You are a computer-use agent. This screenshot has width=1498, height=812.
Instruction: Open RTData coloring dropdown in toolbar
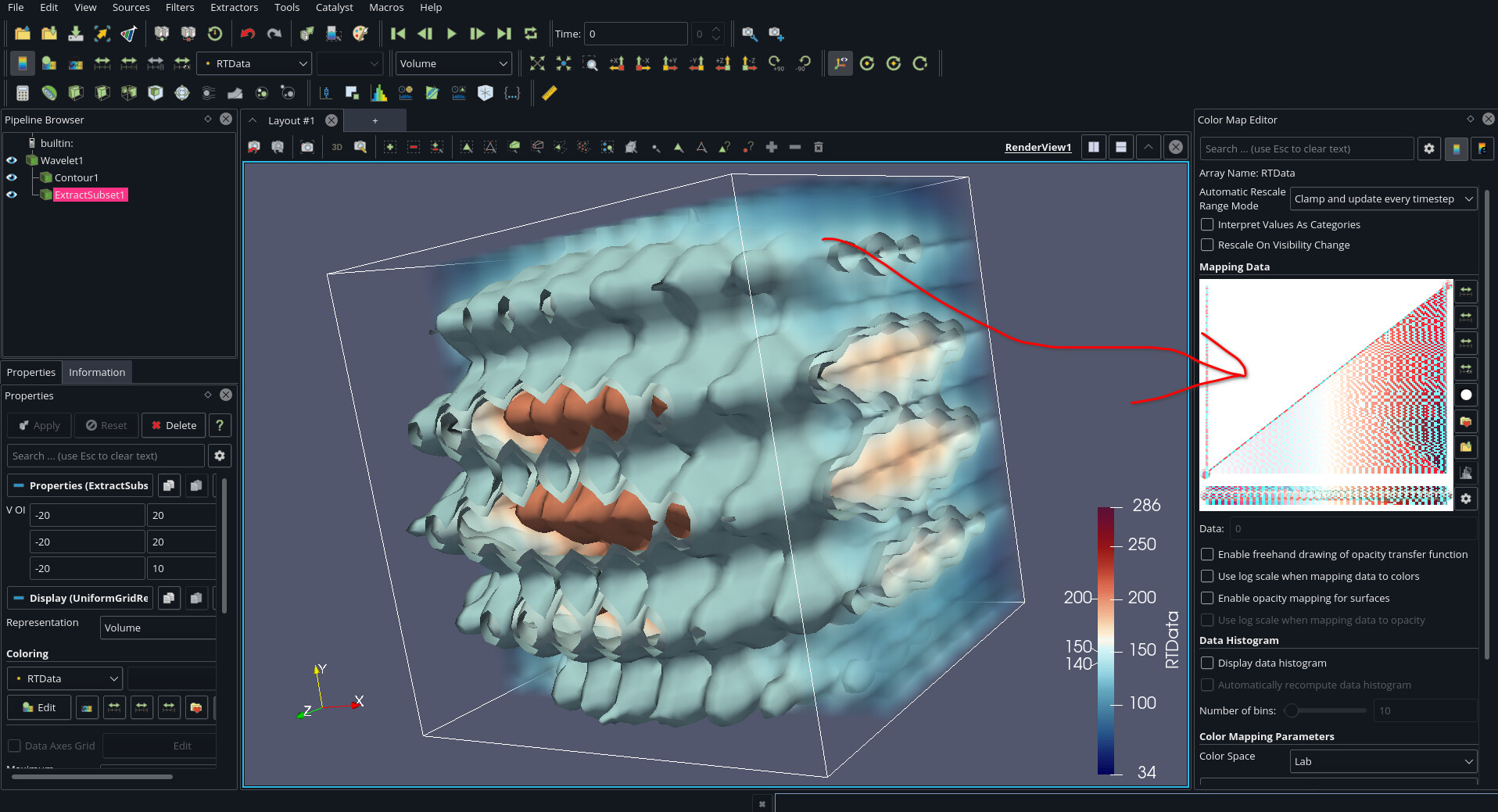click(254, 63)
